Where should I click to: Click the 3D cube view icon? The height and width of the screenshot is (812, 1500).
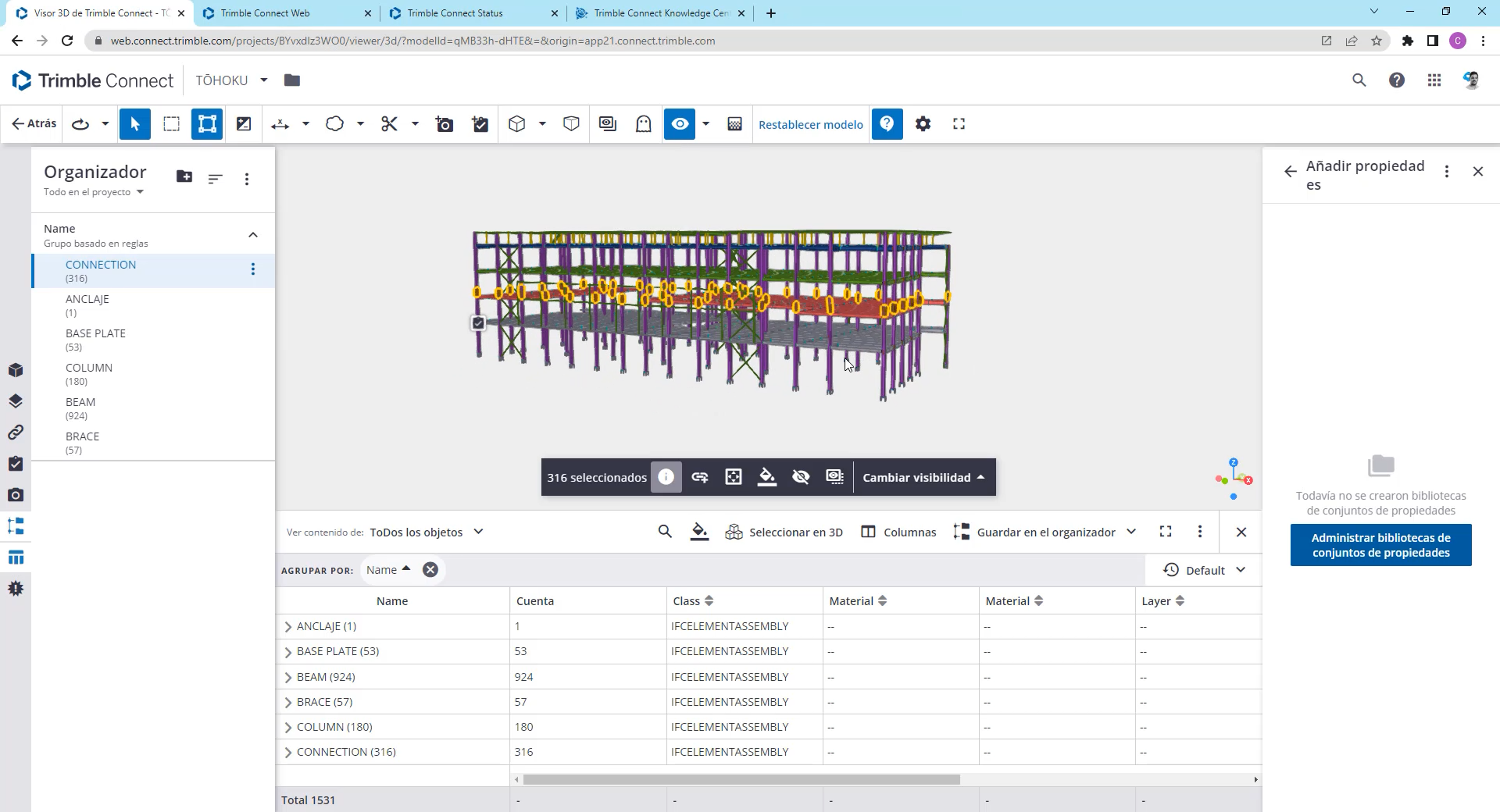click(516, 124)
